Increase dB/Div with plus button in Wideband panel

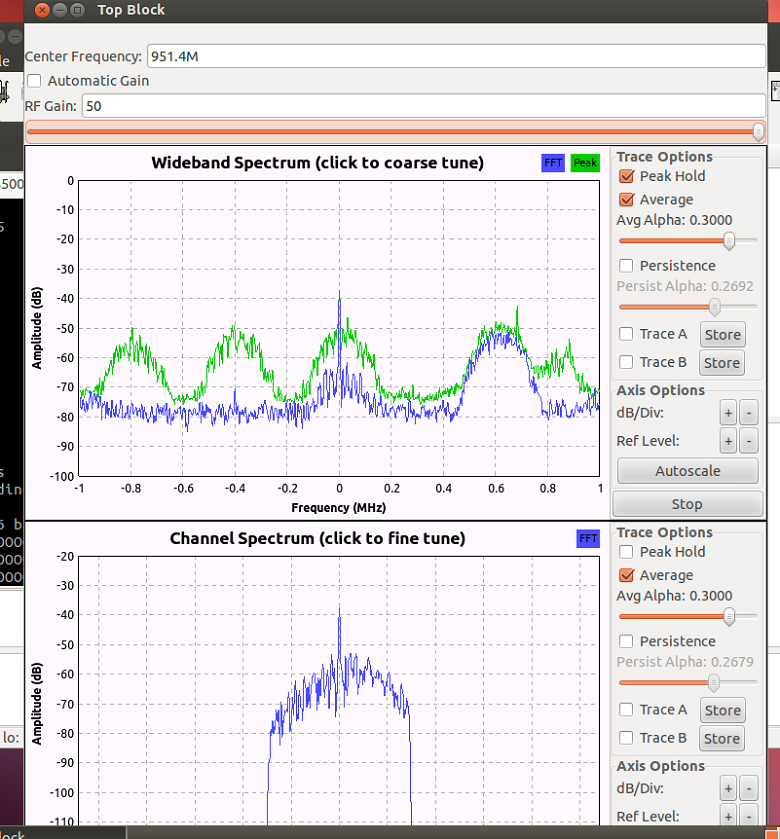[728, 413]
